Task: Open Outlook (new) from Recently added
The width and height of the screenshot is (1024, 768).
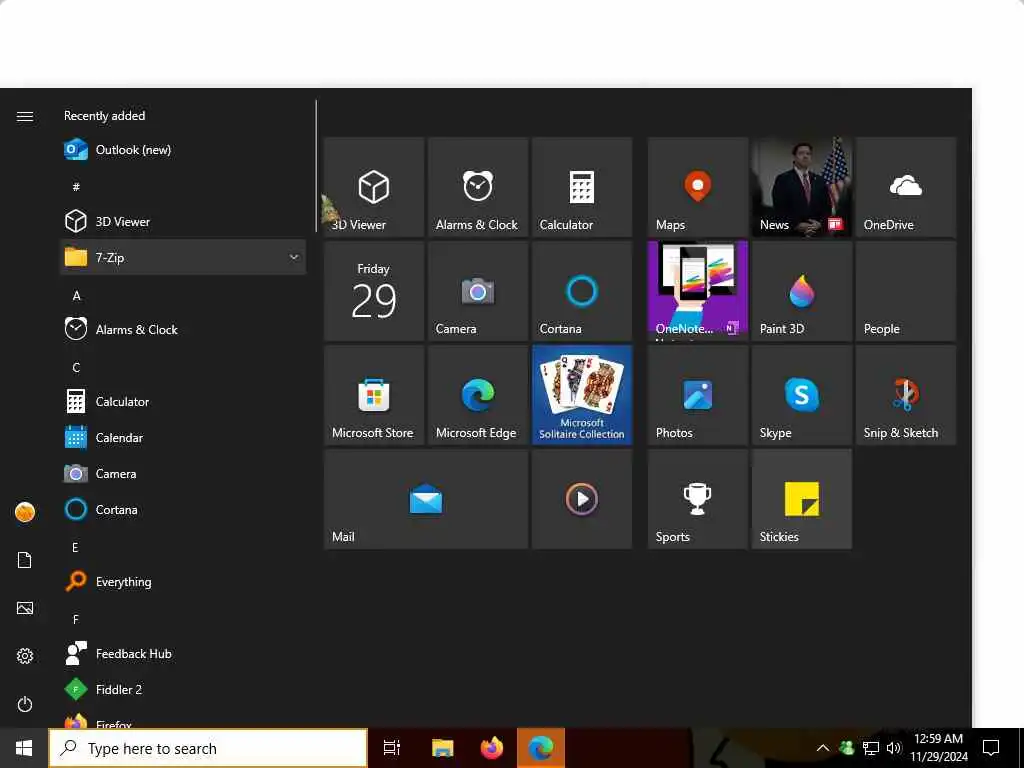Action: tap(183, 150)
